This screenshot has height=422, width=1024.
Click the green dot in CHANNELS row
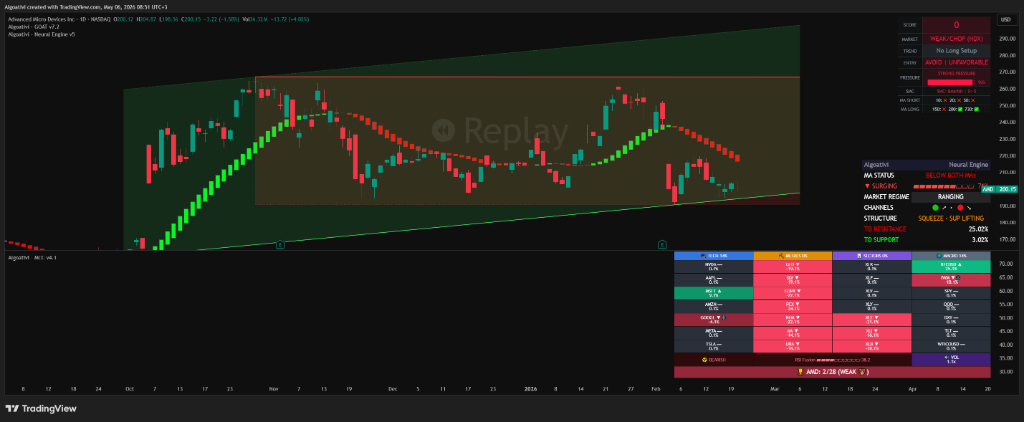point(935,207)
